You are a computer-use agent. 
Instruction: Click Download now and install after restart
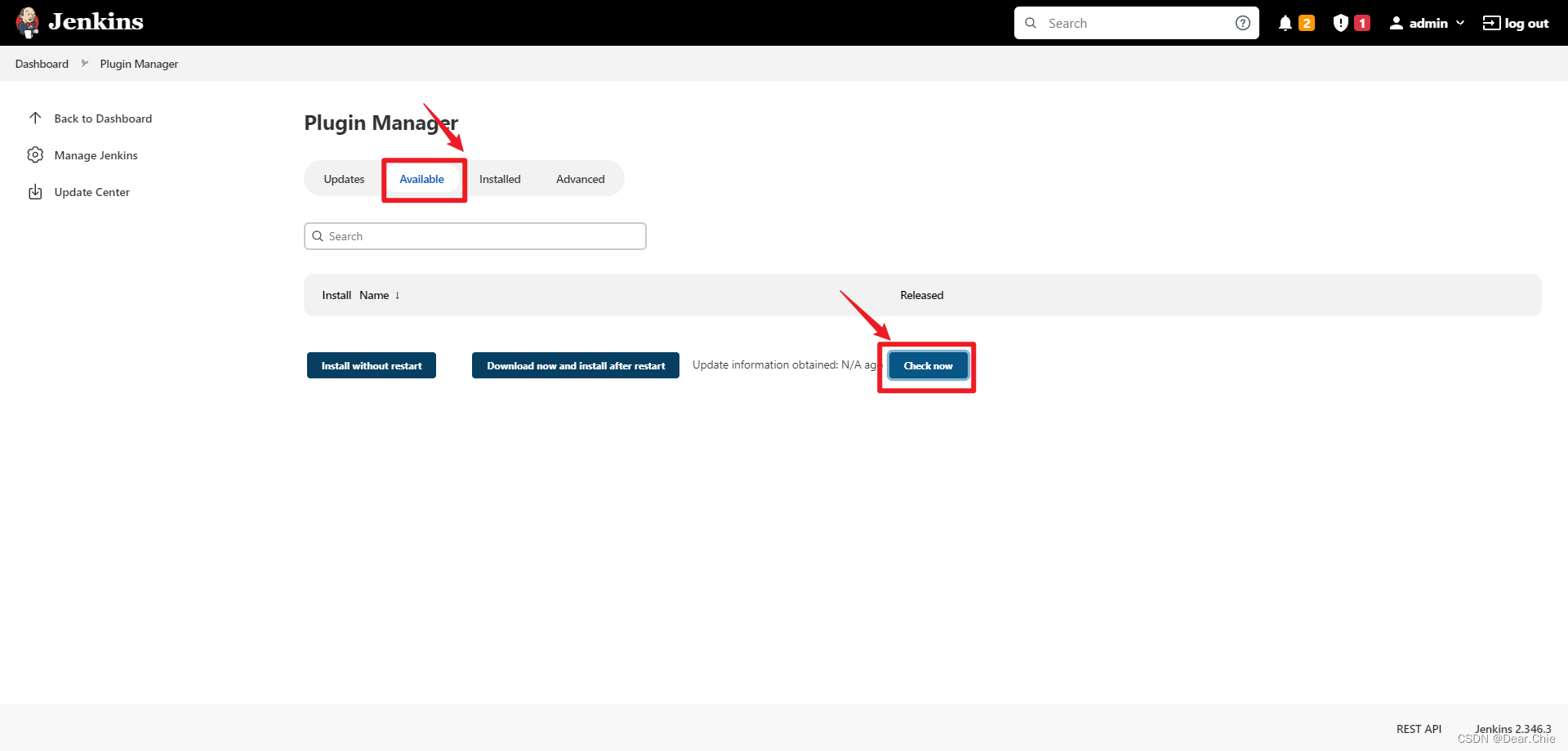[x=576, y=365]
